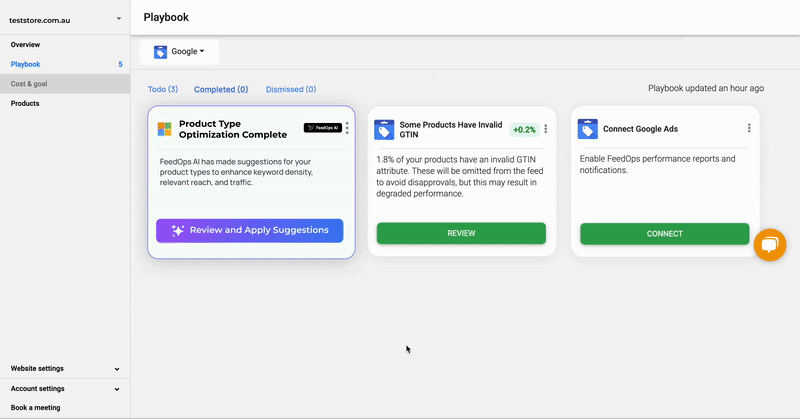Click 'Product Type Optimization Complete' title
The height and width of the screenshot is (419, 800).
(233, 129)
